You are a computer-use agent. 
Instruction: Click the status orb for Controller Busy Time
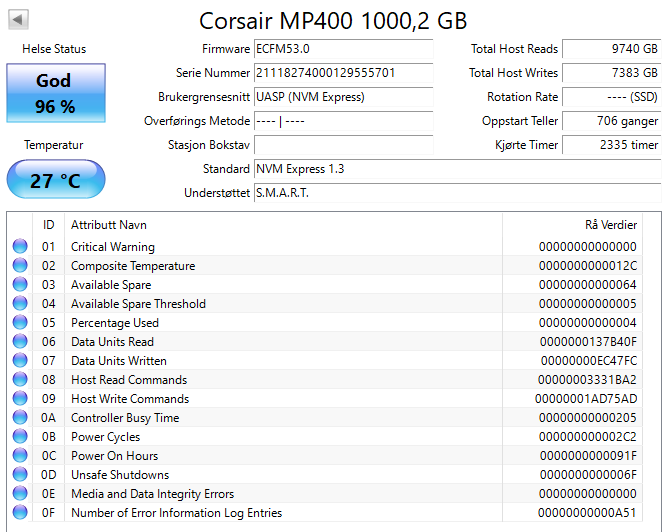[20, 418]
